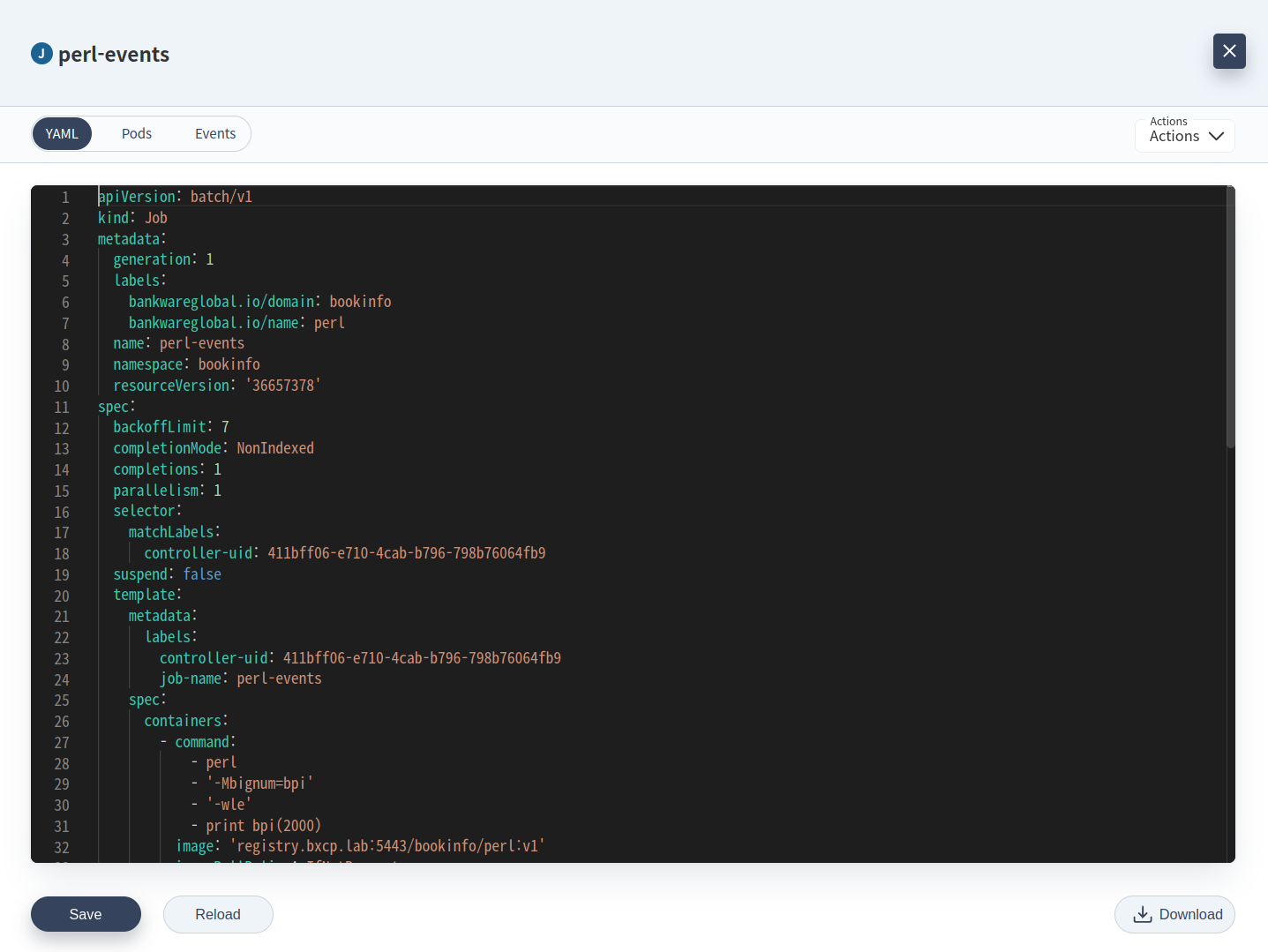
Task: Click the 'generation: 1' line
Action: pos(163,259)
